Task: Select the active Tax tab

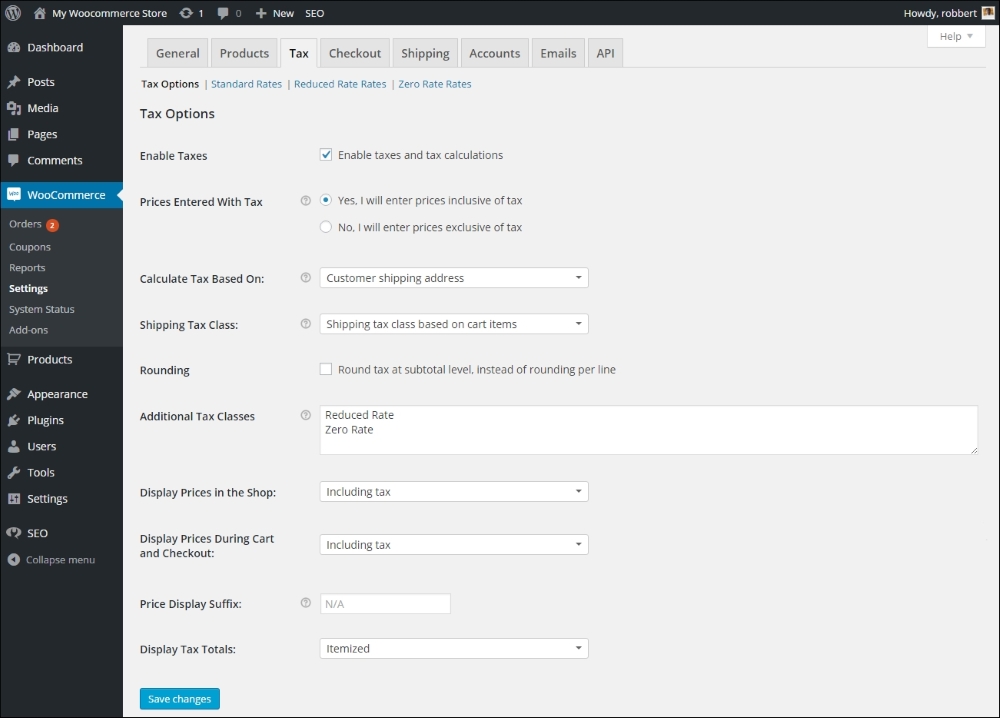Action: 298,53
